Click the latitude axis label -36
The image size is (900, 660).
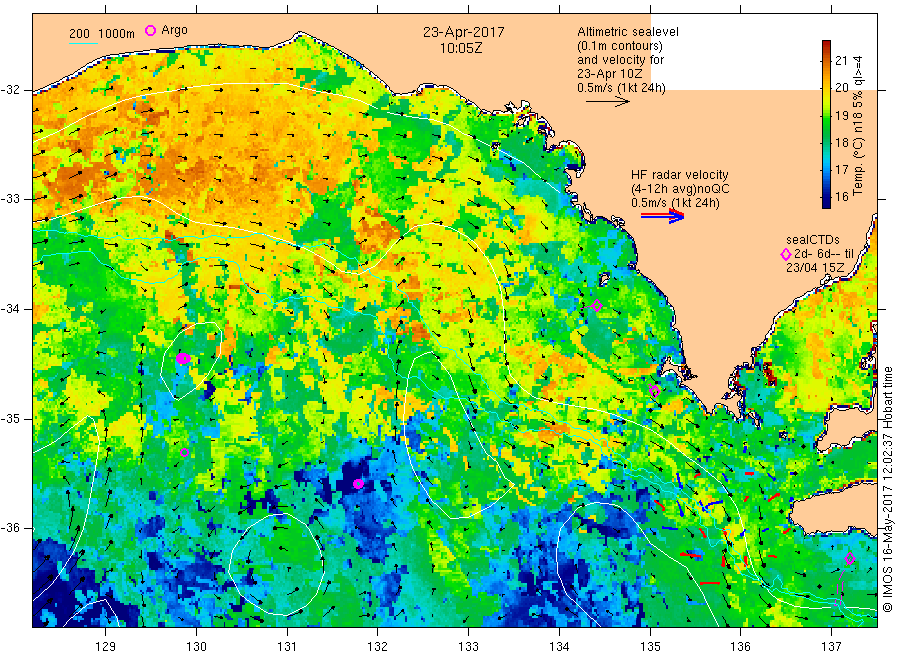[10, 528]
